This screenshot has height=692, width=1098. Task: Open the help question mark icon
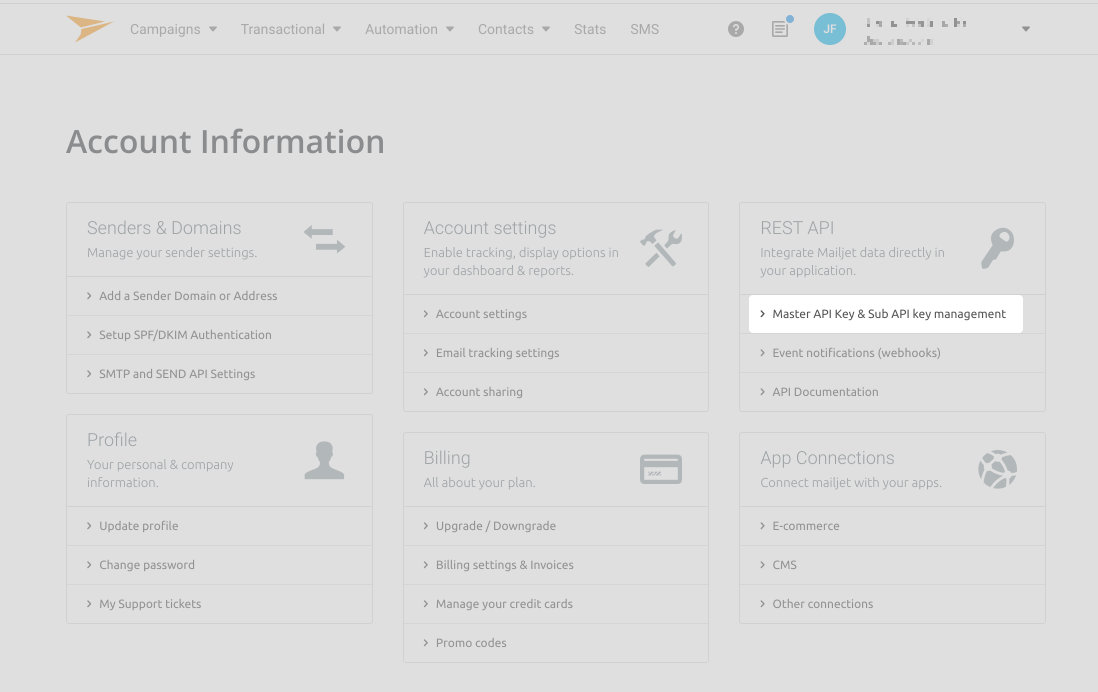coord(736,29)
